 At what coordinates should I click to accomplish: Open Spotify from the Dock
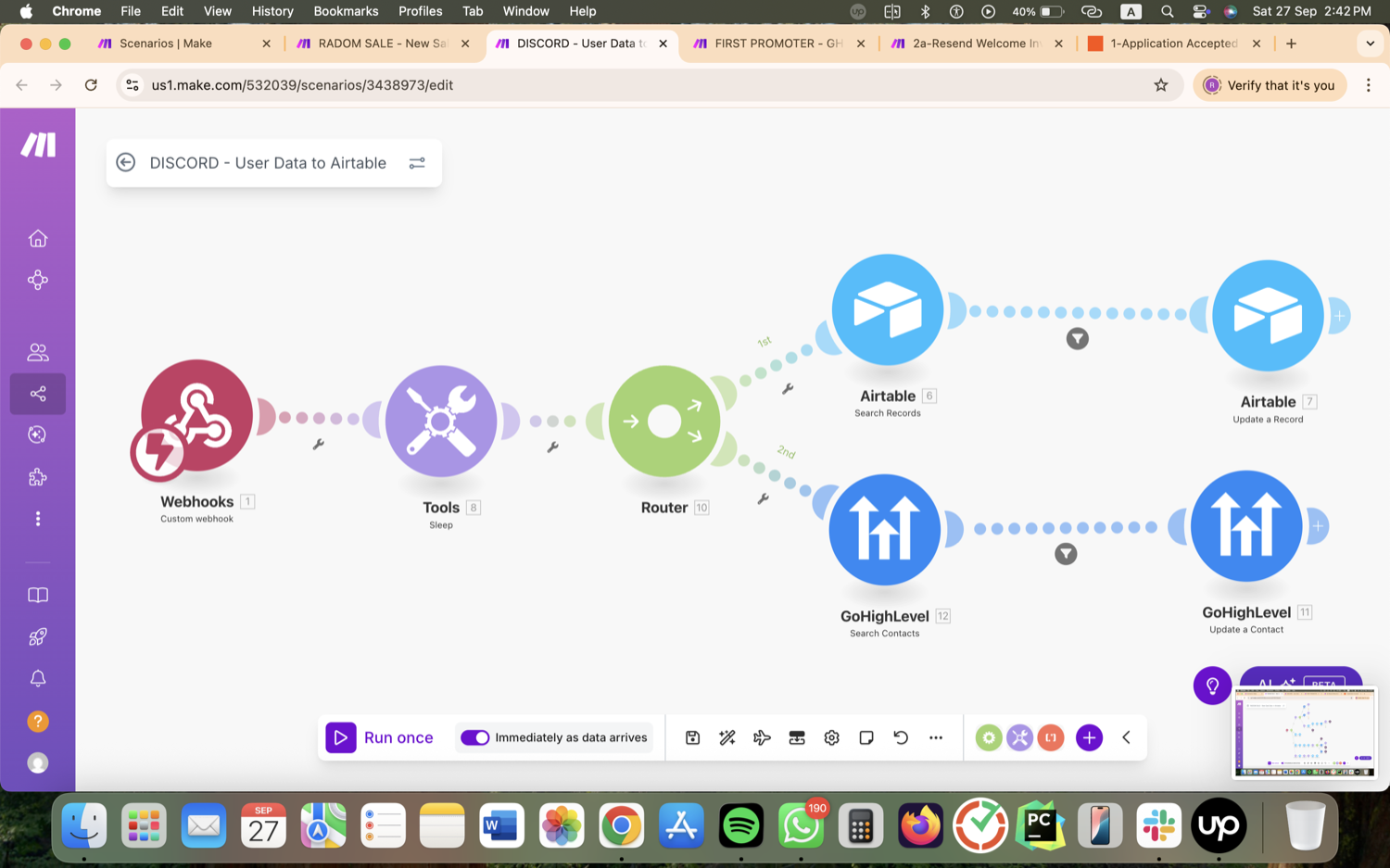pos(741,824)
